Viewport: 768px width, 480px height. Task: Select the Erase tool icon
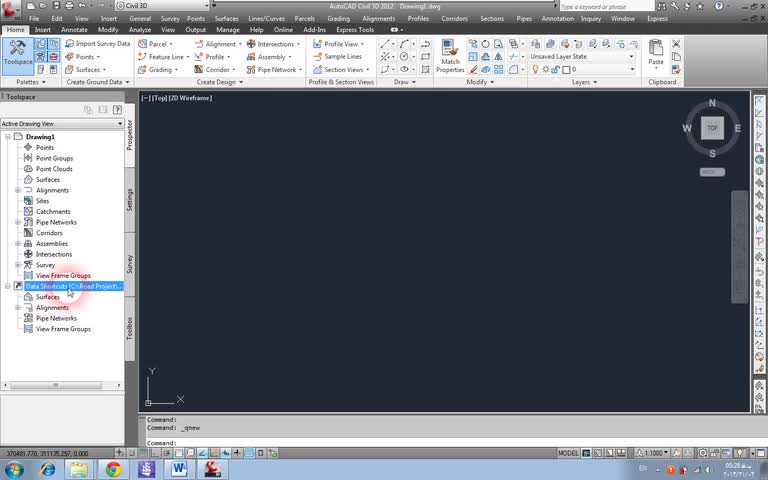click(473, 70)
